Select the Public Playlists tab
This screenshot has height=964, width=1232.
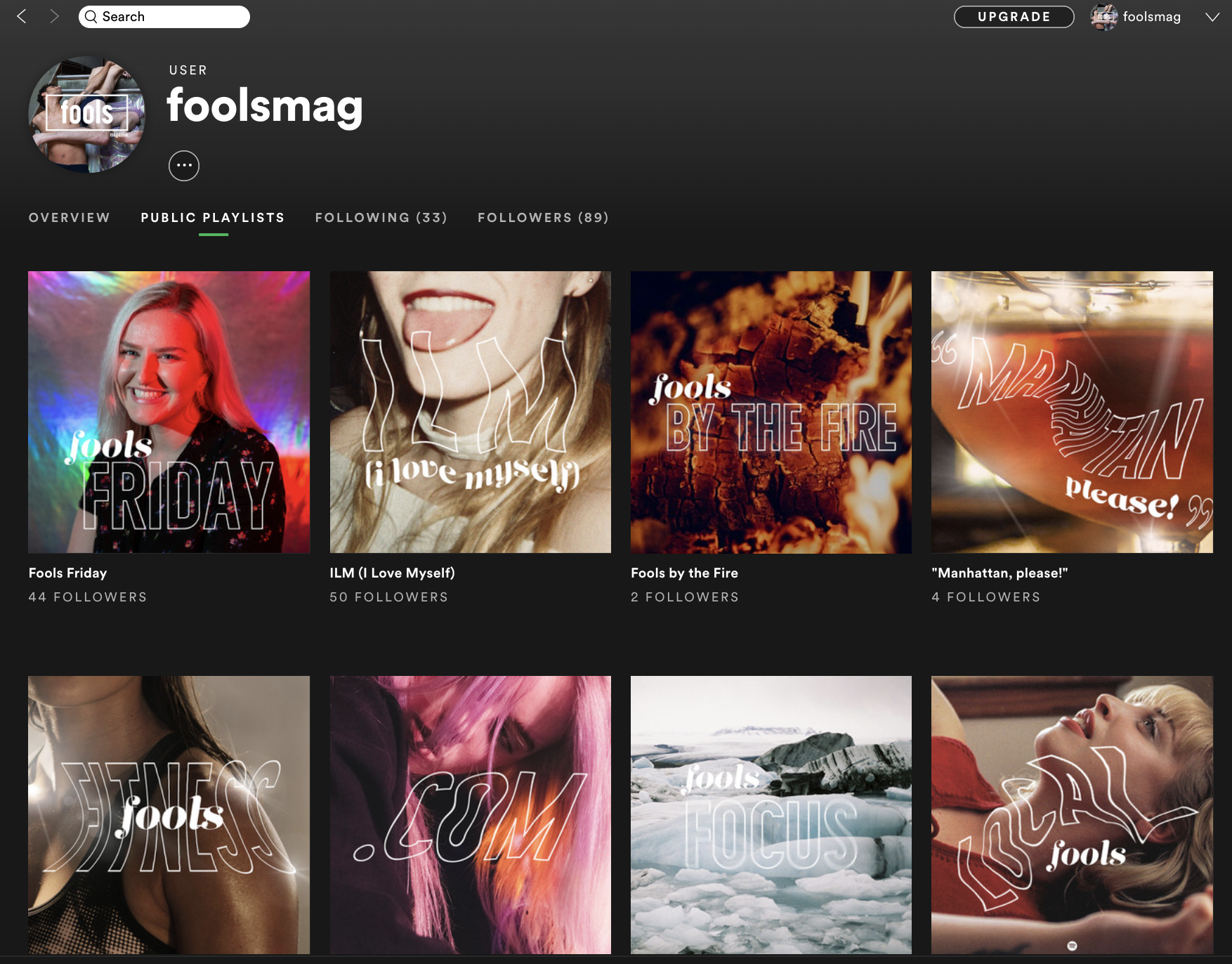point(213,218)
